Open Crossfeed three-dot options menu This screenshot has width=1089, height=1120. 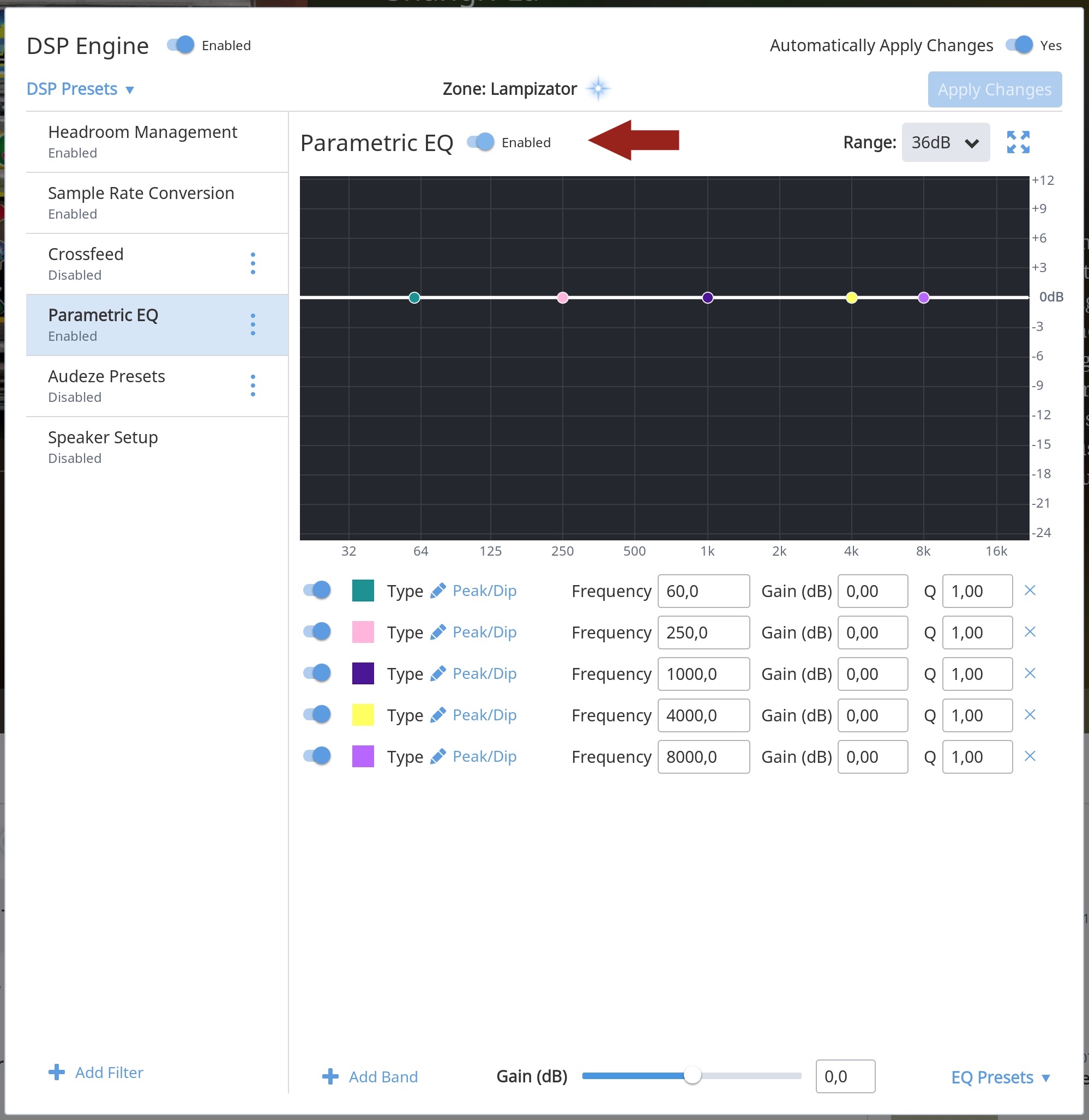(x=253, y=264)
